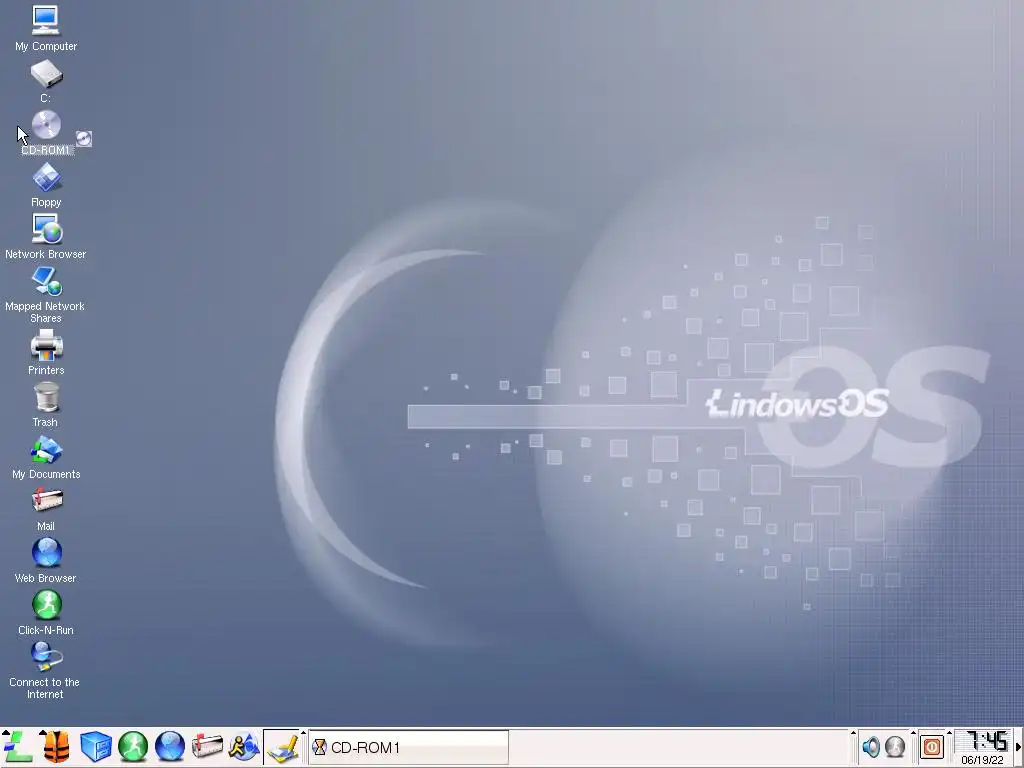Click the applet handle arrow before logout button
The width and height of the screenshot is (1024, 768).
coord(913,735)
